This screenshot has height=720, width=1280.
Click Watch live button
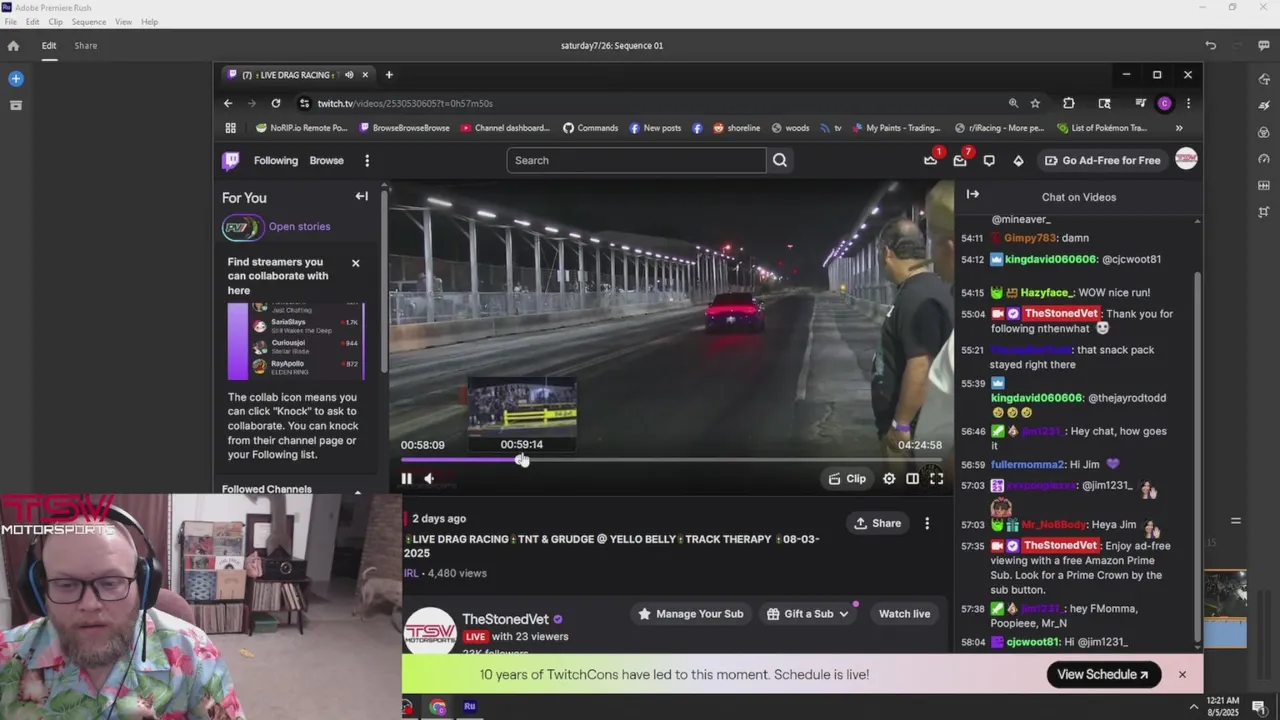pos(904,614)
